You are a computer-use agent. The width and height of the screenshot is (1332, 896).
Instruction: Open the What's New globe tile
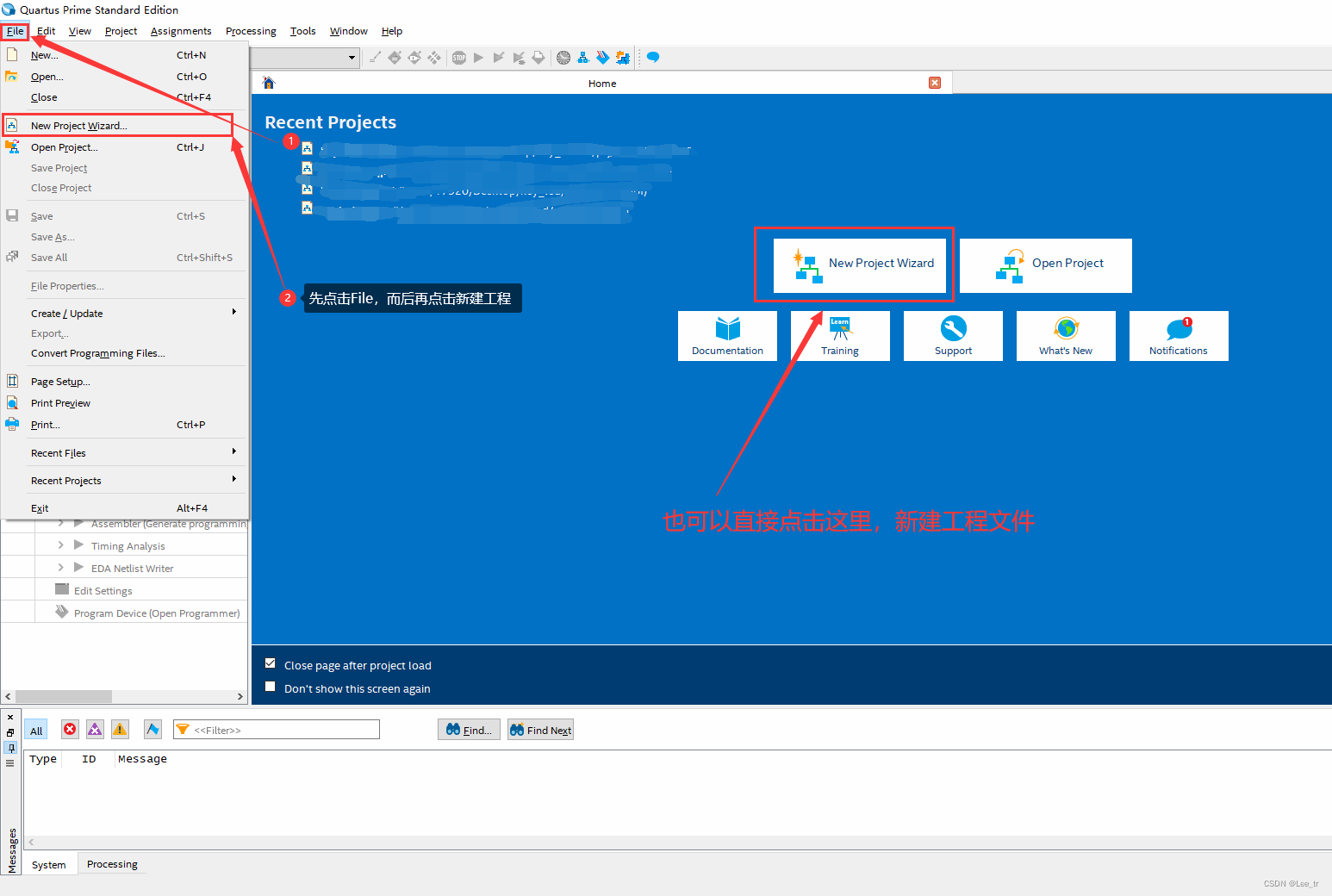(x=1066, y=336)
